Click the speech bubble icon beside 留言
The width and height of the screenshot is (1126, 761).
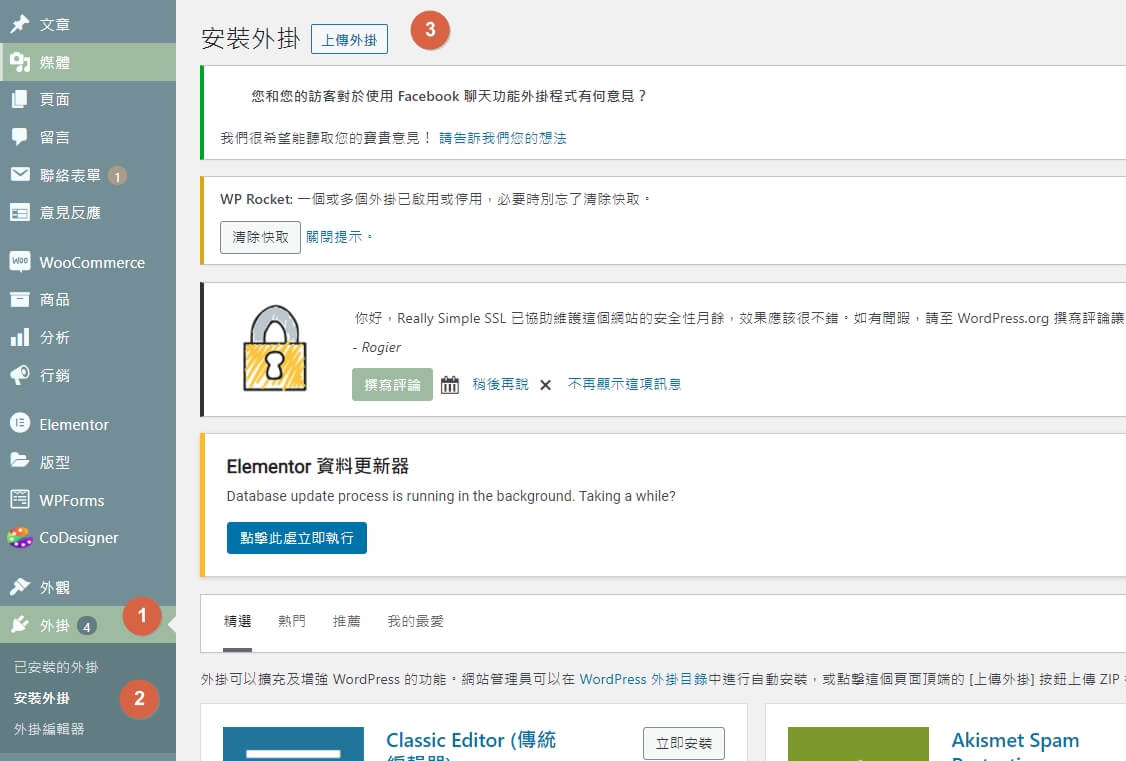click(x=19, y=136)
